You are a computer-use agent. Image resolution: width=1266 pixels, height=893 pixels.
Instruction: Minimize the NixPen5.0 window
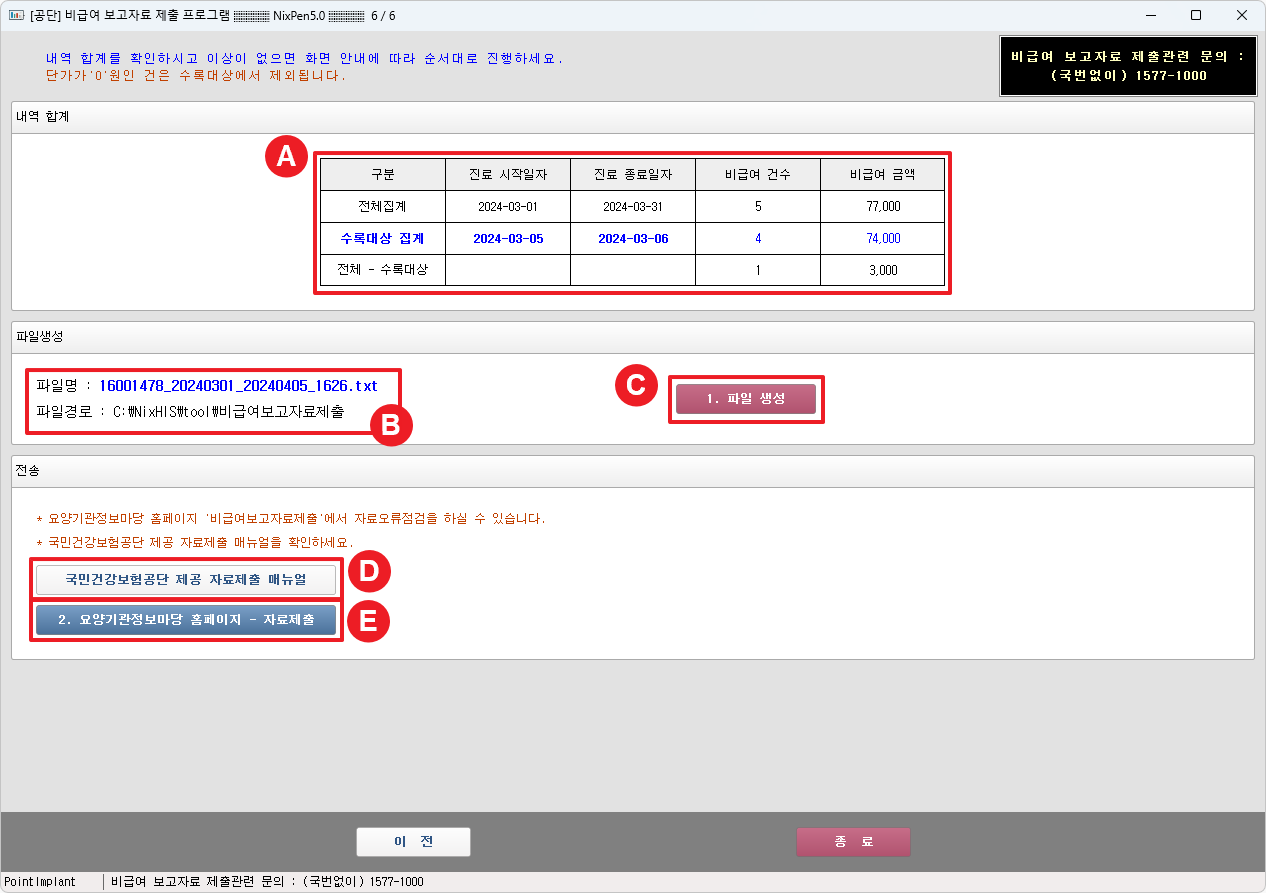pyautogui.click(x=1150, y=15)
